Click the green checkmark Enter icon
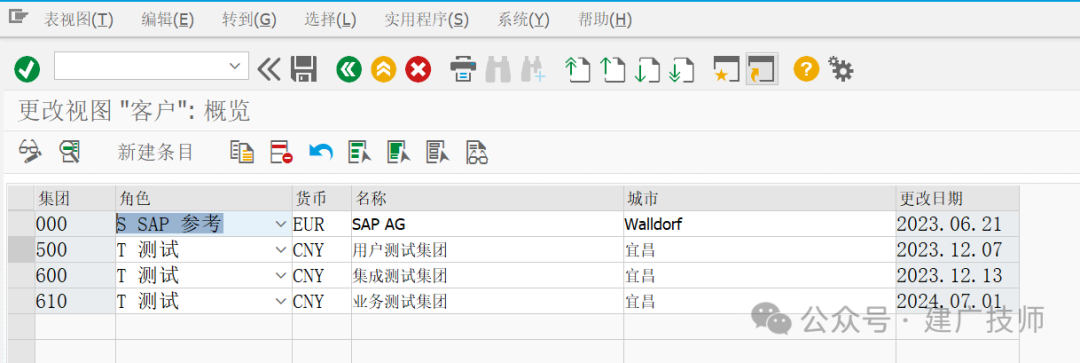 coord(27,69)
